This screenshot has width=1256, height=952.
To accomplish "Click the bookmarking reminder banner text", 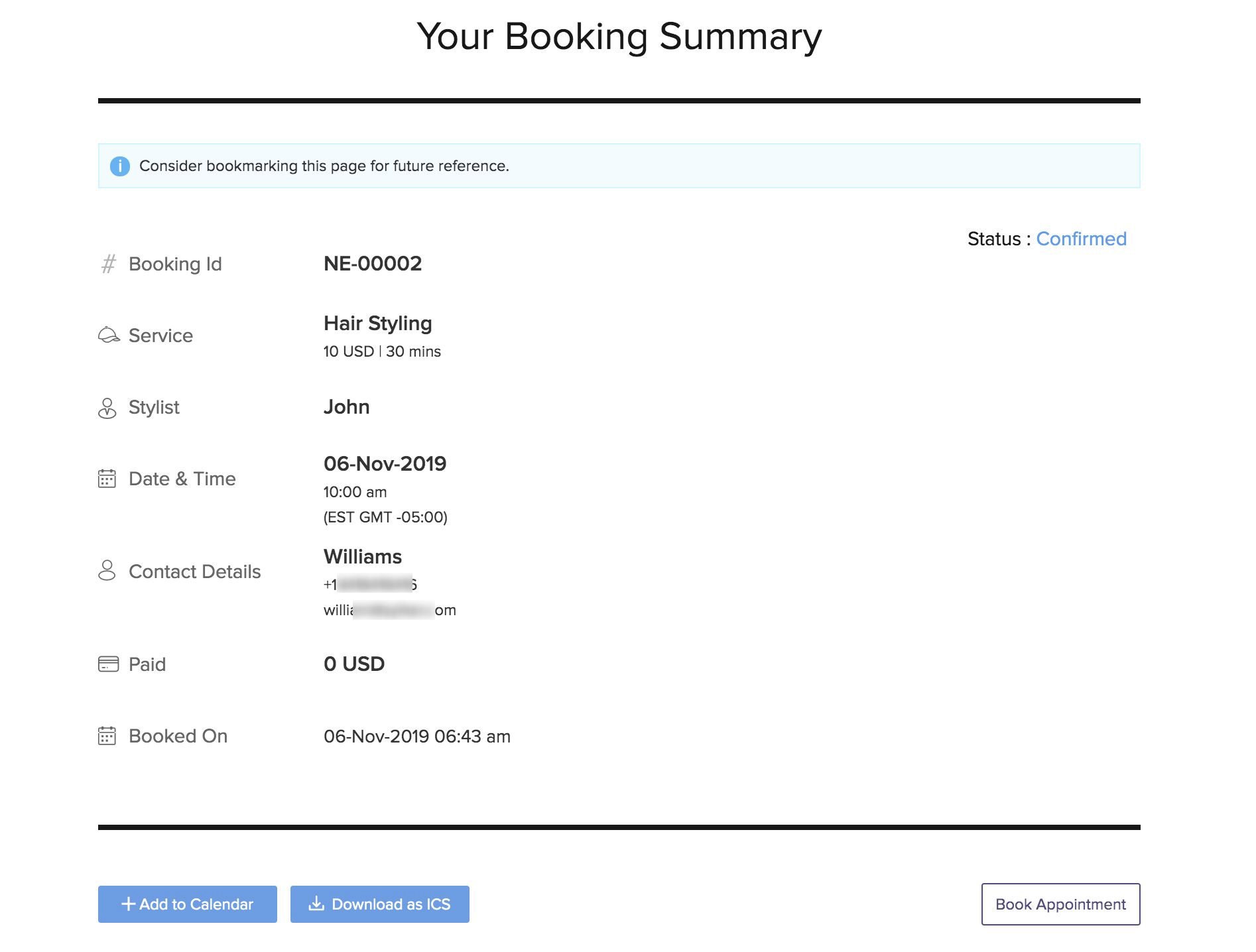I will point(324,166).
